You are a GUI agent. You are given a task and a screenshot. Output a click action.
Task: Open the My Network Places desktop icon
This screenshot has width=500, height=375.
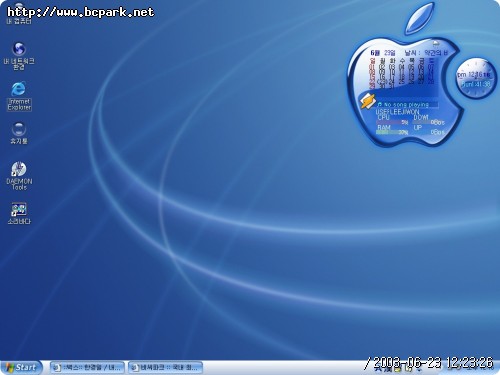pyautogui.click(x=19, y=55)
